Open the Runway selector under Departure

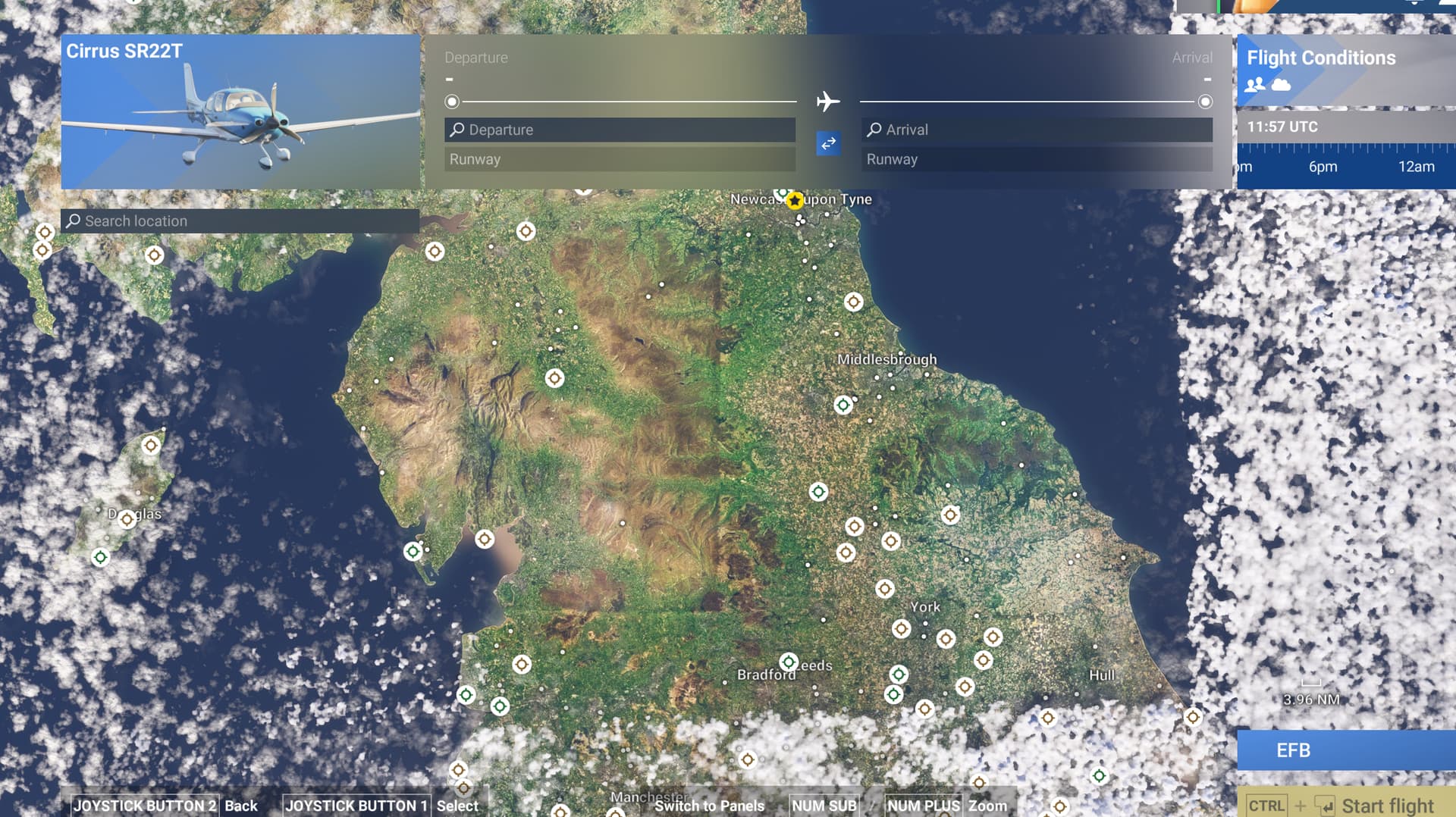(x=618, y=159)
